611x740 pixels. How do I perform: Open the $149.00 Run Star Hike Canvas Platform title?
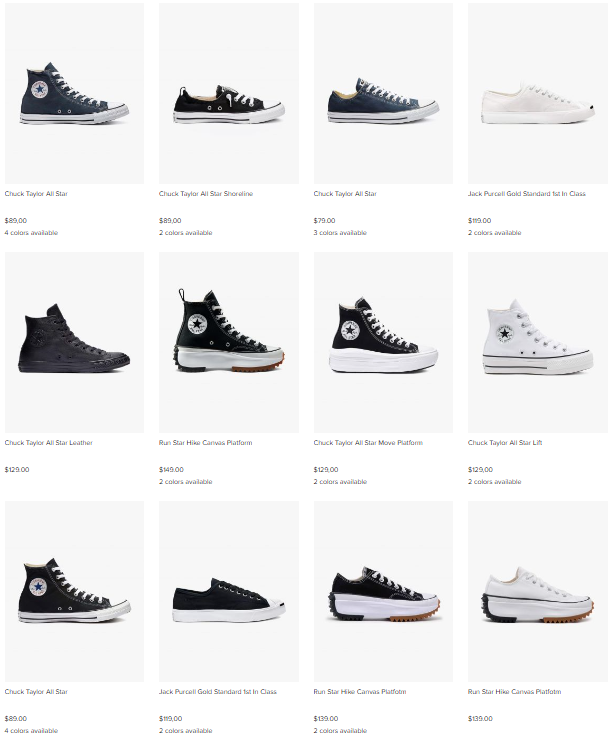coord(205,443)
